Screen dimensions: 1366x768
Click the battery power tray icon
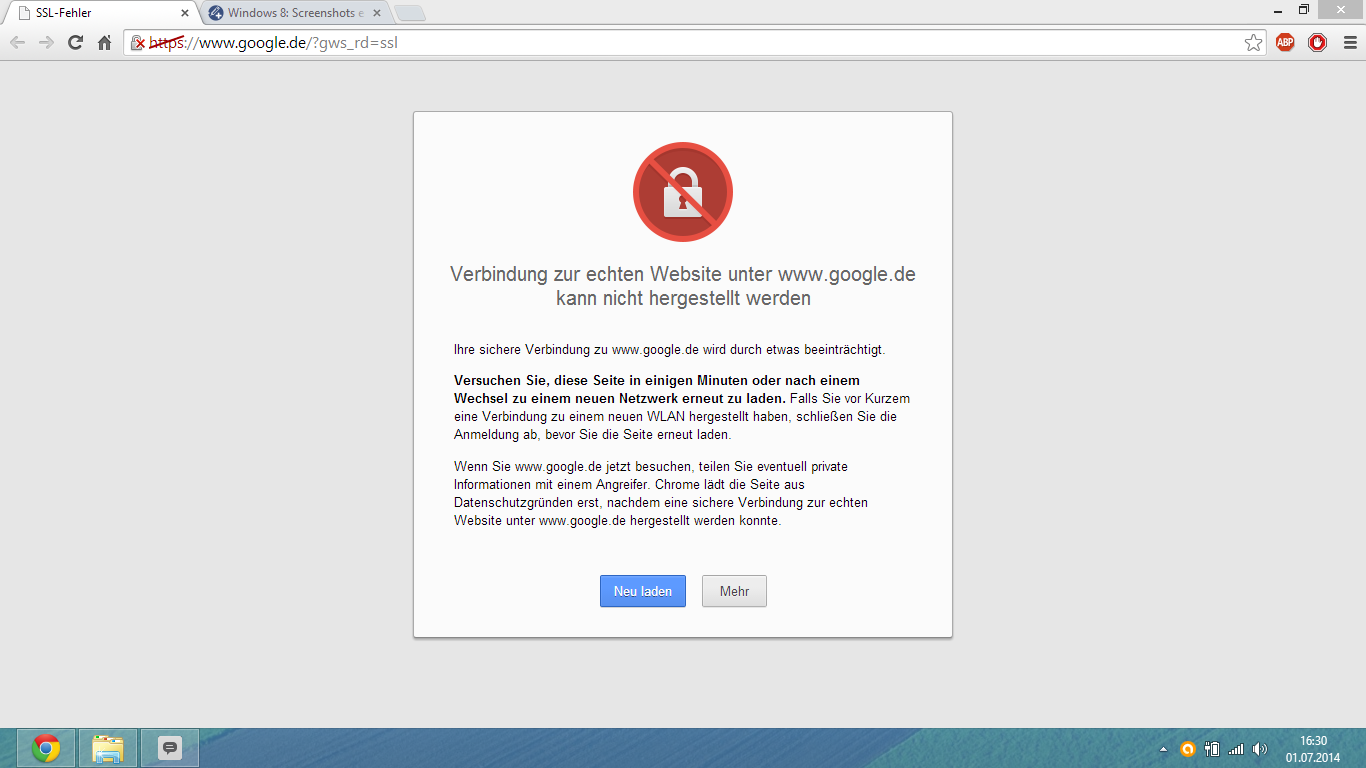click(1212, 749)
